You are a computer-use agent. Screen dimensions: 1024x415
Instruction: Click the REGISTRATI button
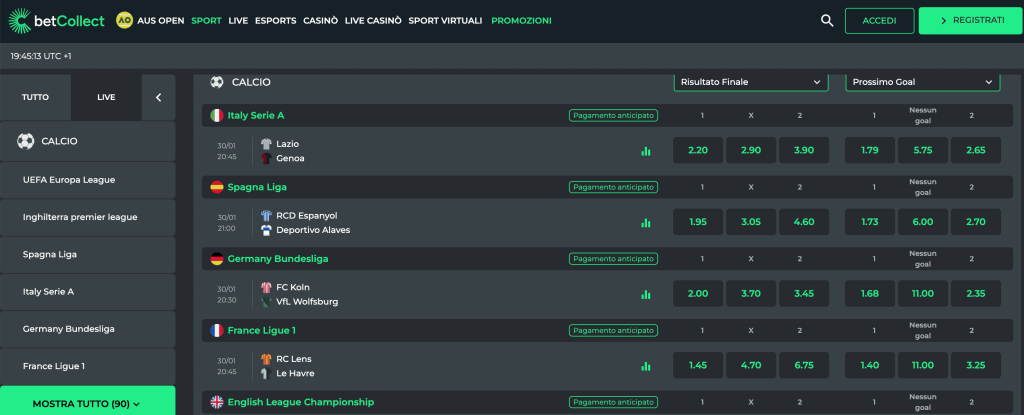coord(971,20)
